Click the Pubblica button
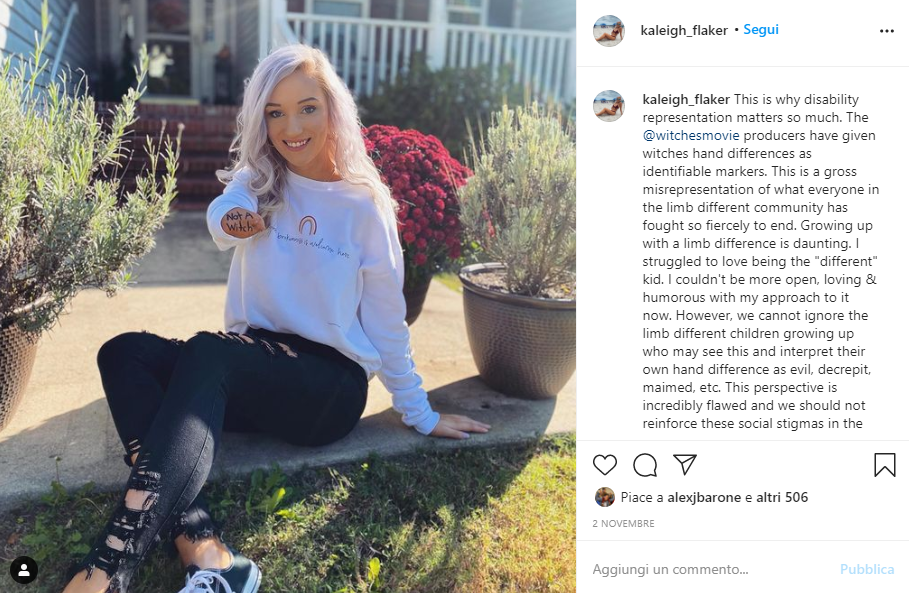Image resolution: width=909 pixels, height=593 pixels. (x=867, y=569)
